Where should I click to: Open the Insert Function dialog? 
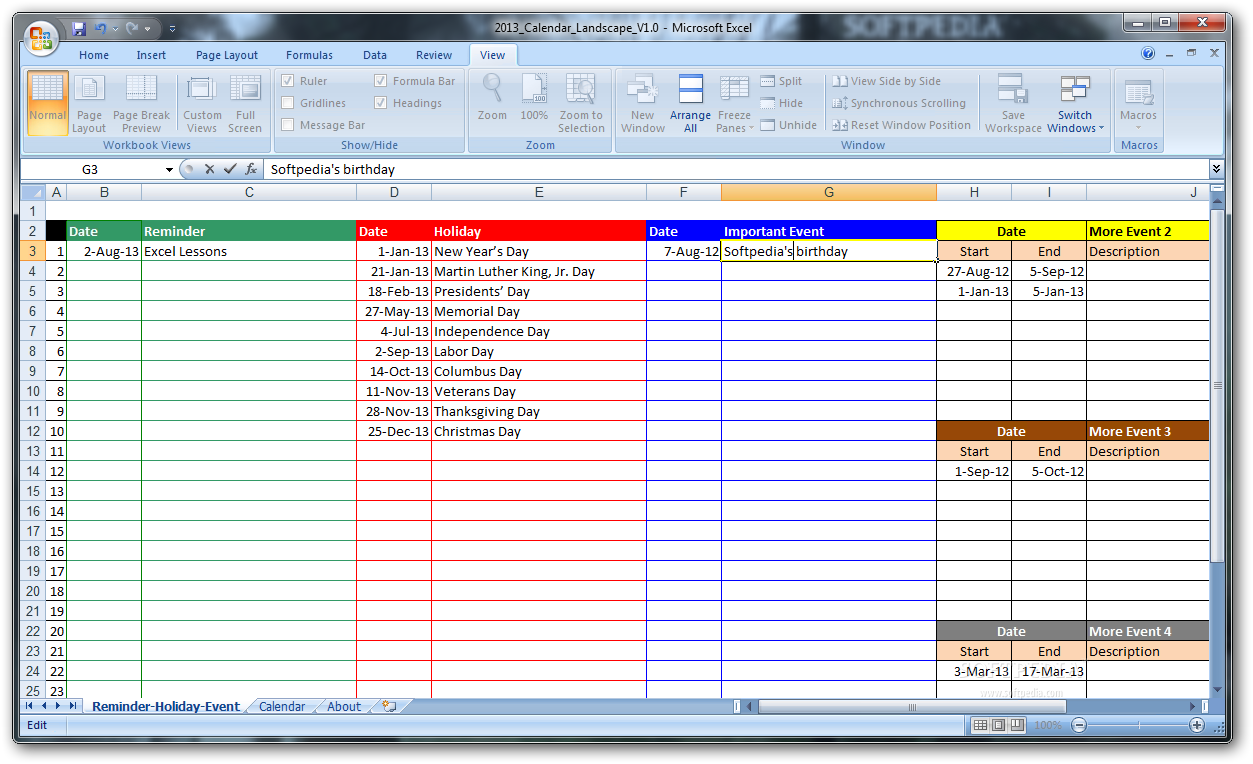(x=251, y=169)
